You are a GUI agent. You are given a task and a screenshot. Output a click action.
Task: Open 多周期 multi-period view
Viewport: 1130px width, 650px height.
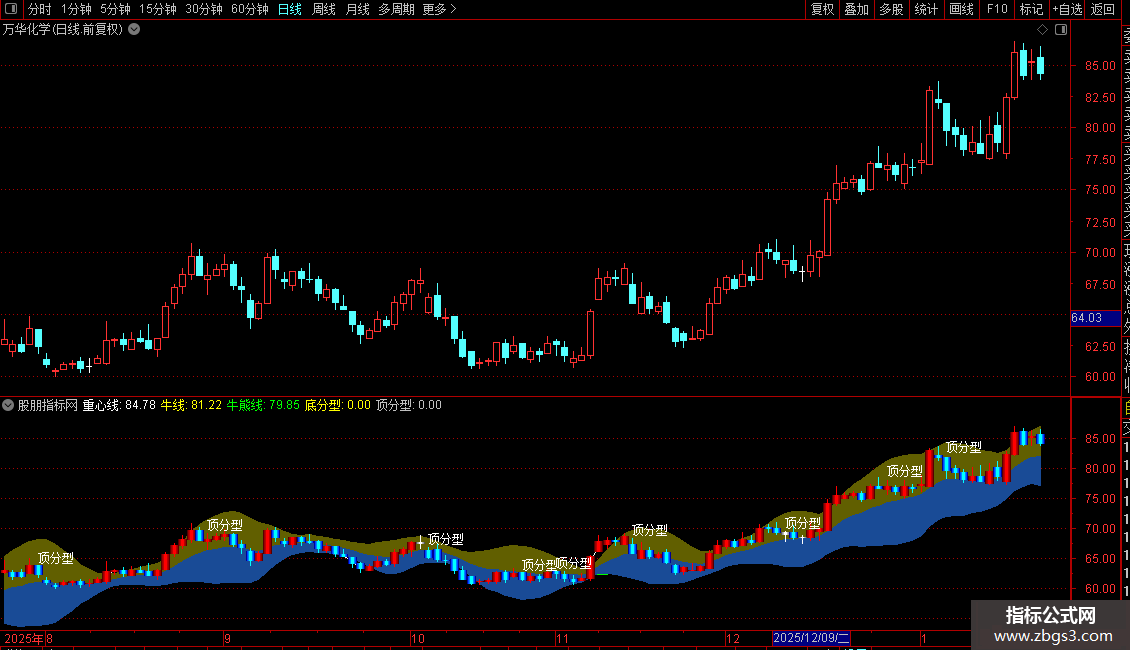pyautogui.click(x=396, y=9)
